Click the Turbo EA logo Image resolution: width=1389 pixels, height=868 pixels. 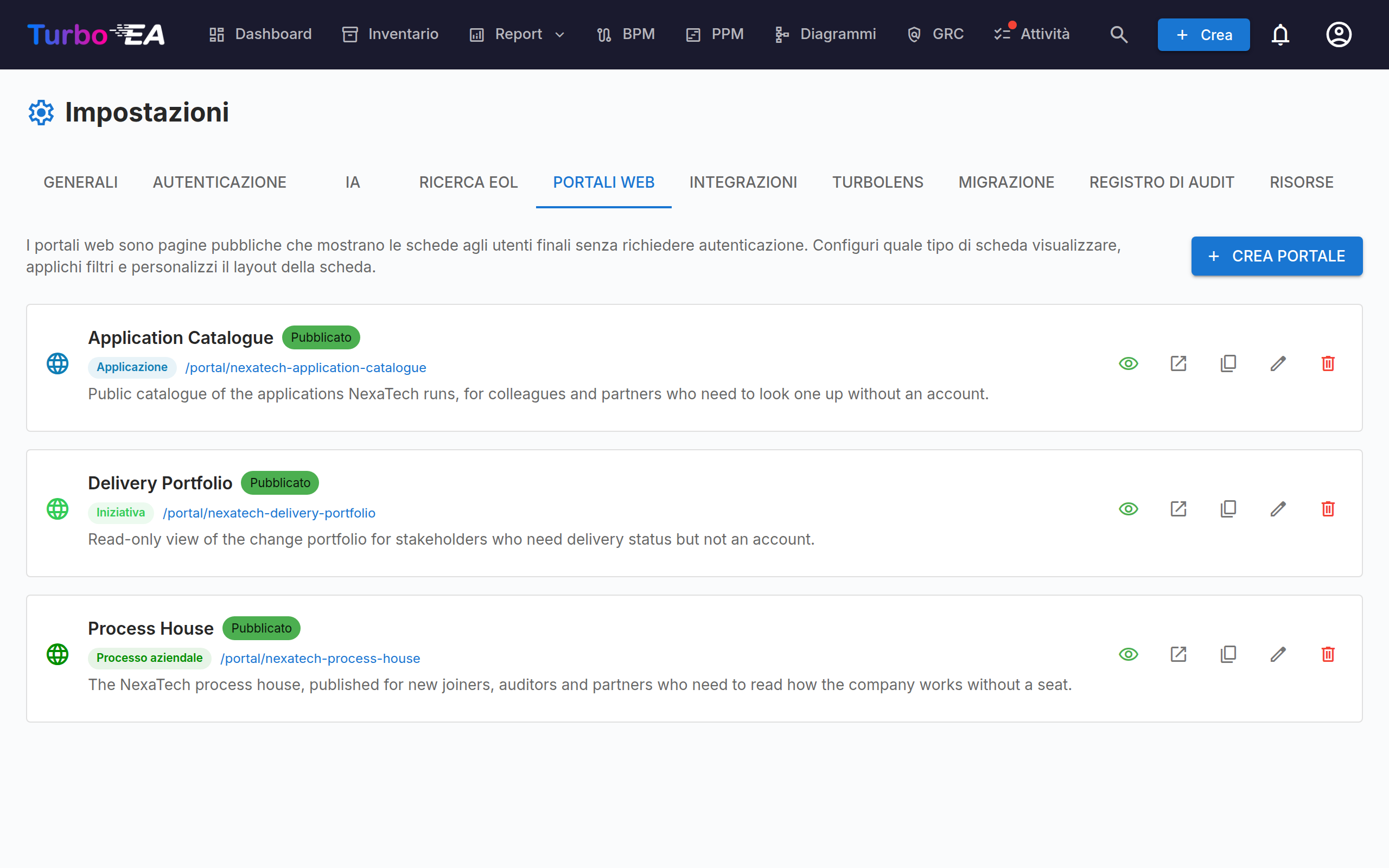(x=96, y=34)
